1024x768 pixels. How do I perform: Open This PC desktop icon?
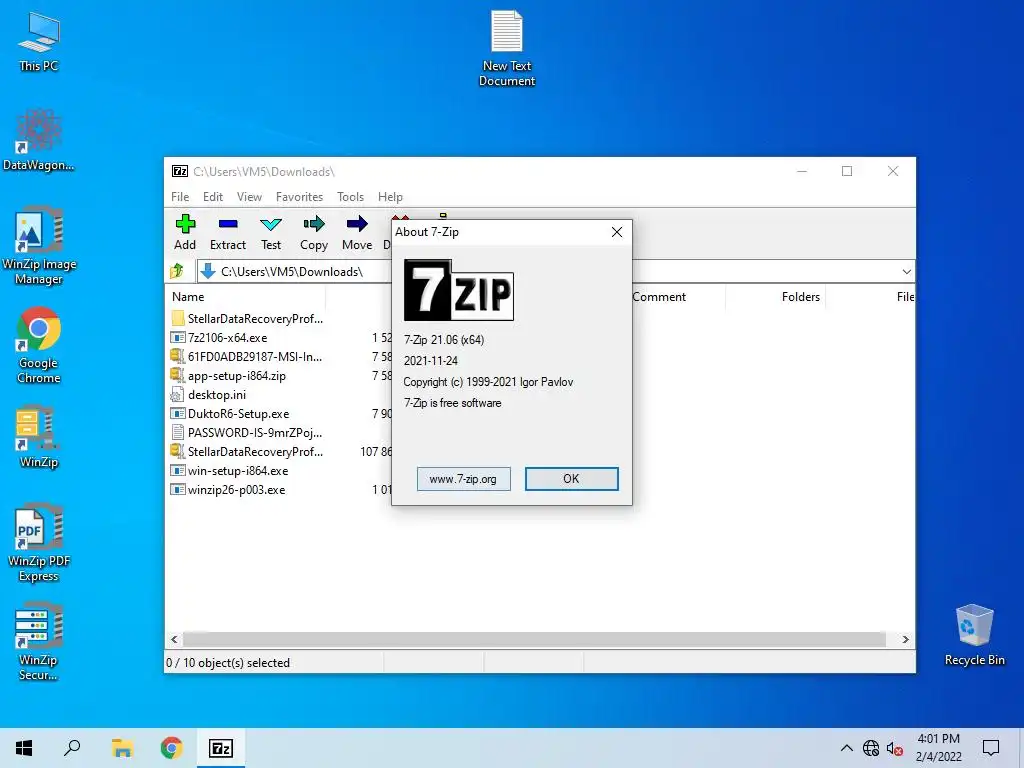[x=39, y=40]
